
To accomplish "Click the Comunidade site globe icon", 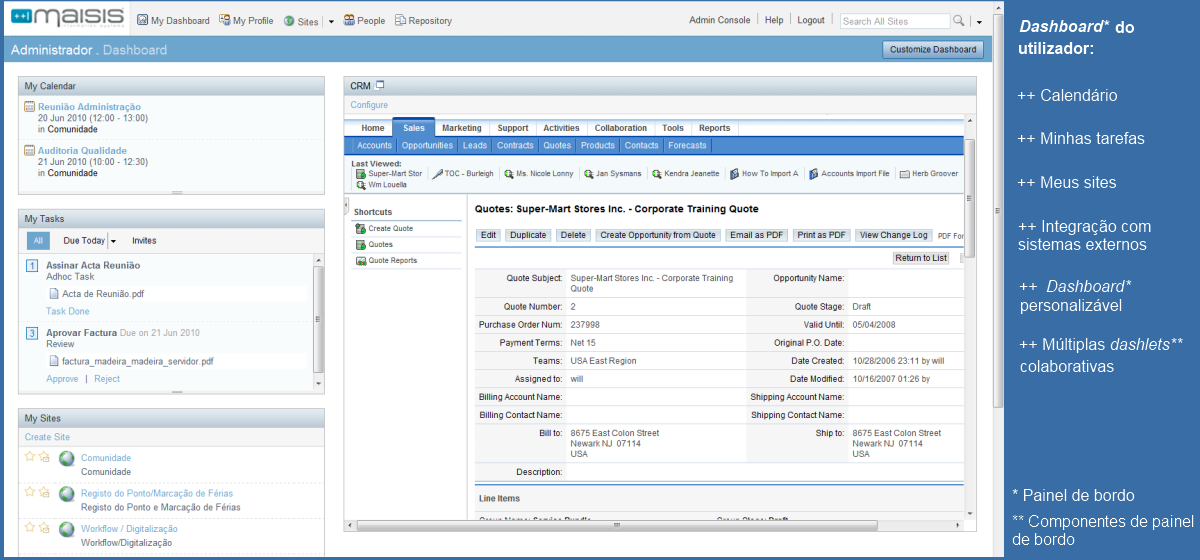I will coord(67,458).
